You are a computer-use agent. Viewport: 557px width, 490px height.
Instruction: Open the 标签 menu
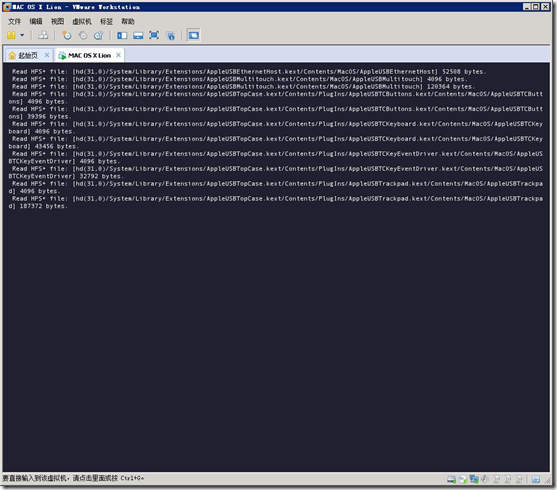click(x=106, y=21)
